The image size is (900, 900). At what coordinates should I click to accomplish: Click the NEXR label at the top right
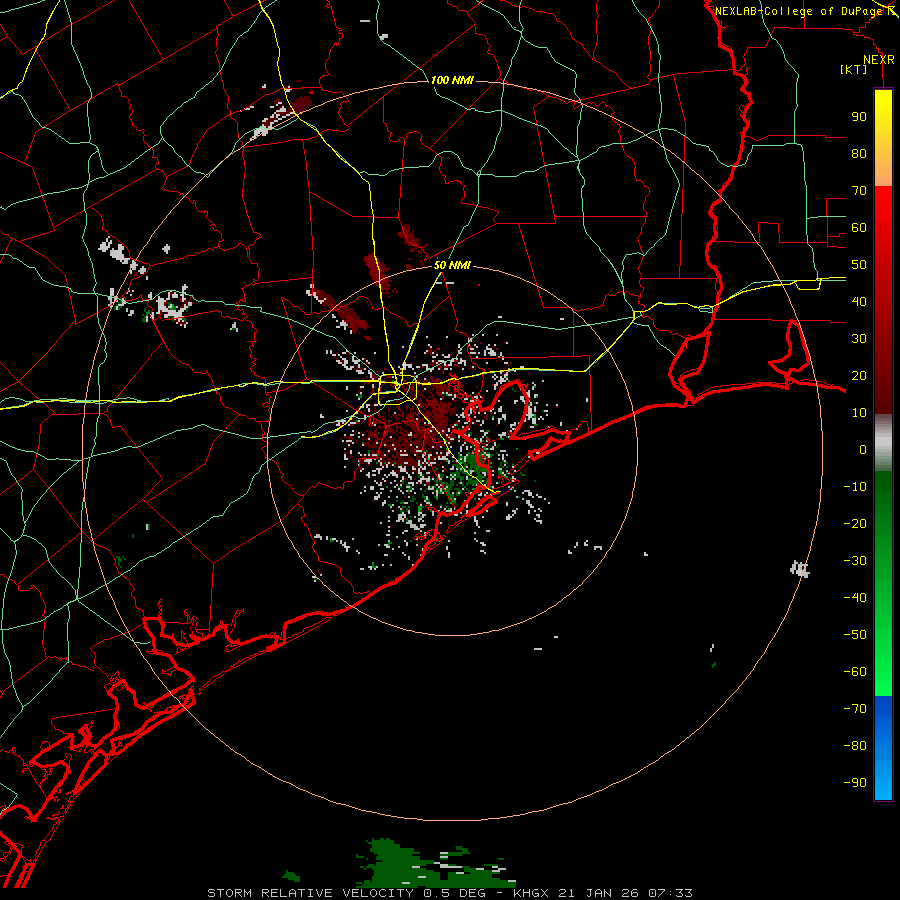(x=879, y=60)
